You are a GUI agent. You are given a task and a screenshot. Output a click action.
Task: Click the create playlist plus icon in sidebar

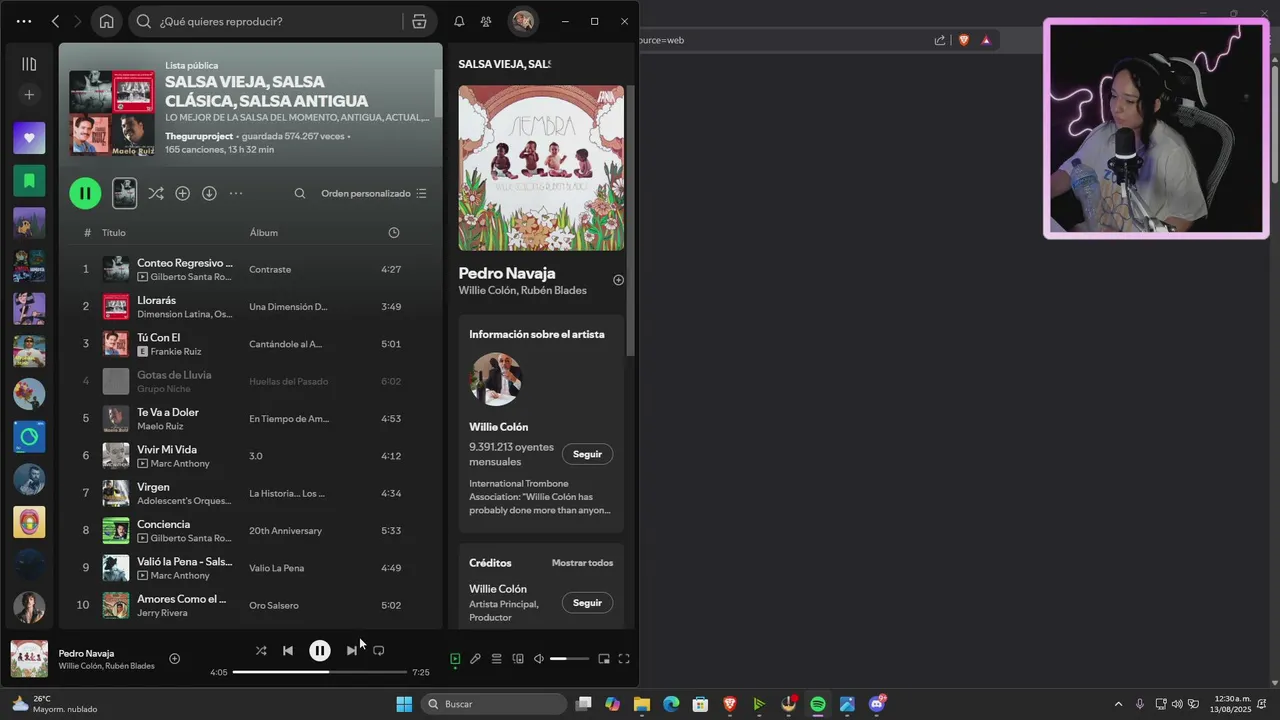[x=29, y=95]
